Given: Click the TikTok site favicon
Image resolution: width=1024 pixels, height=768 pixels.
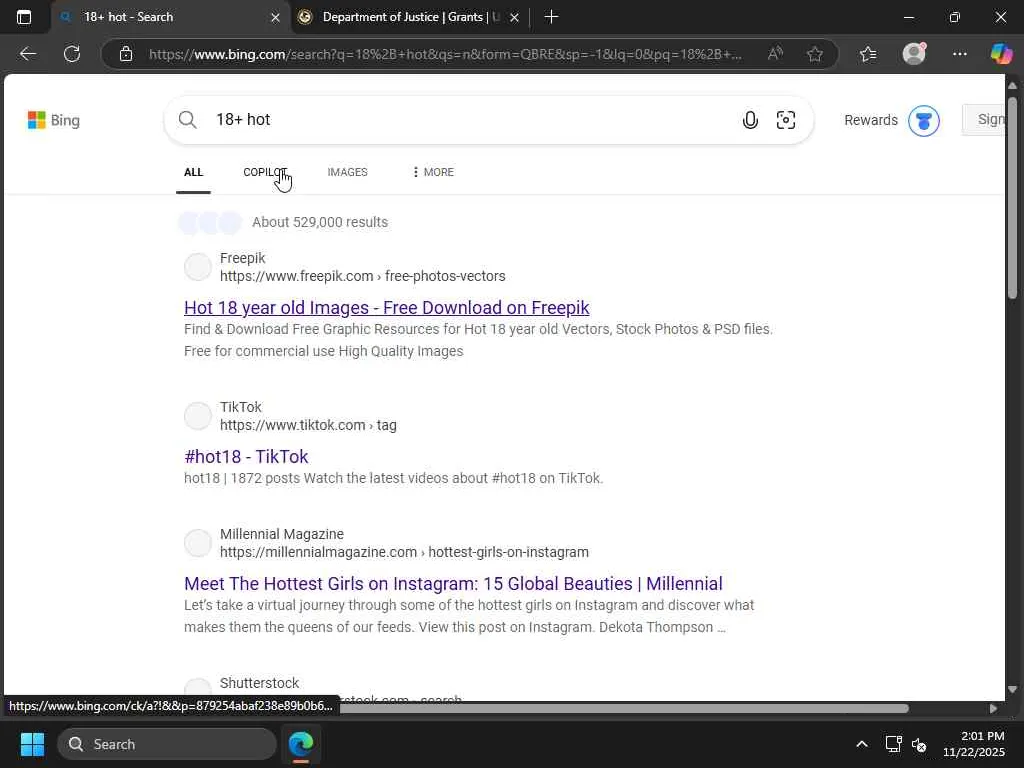Looking at the screenshot, I should (x=198, y=416).
